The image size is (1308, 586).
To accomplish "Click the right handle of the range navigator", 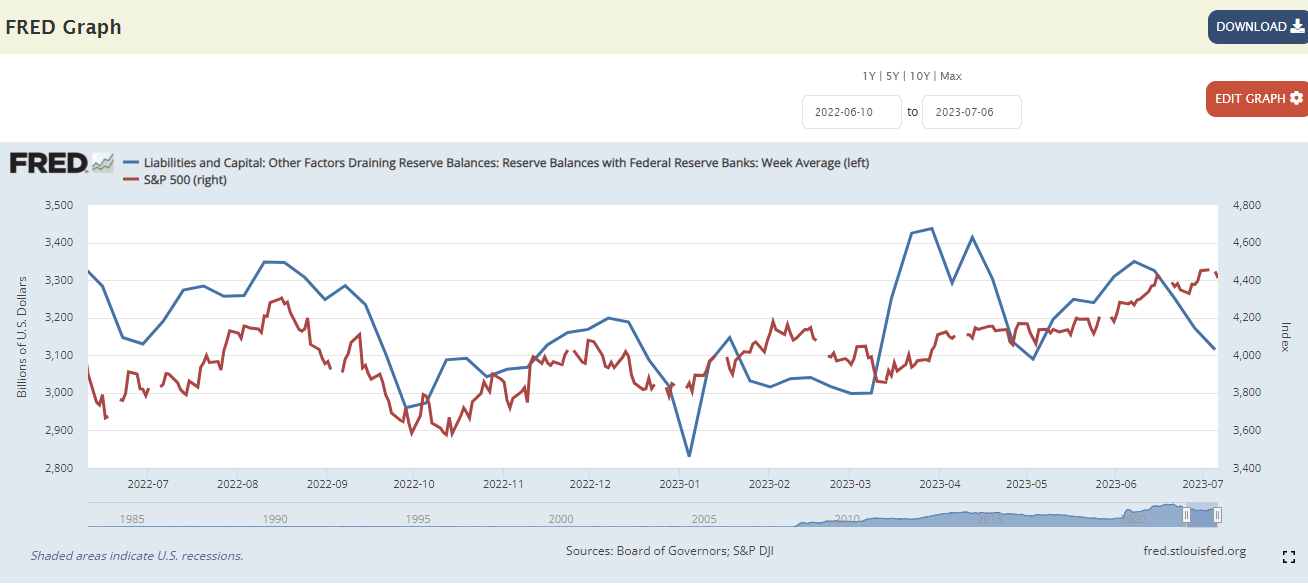I will [x=1218, y=515].
